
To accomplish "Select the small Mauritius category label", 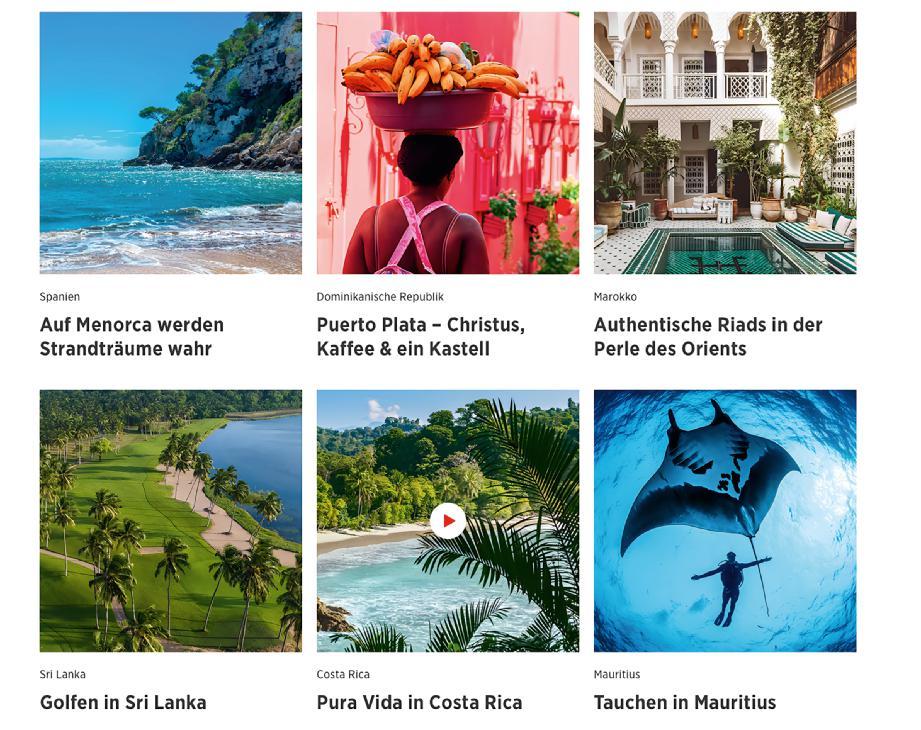I will coord(617,674).
